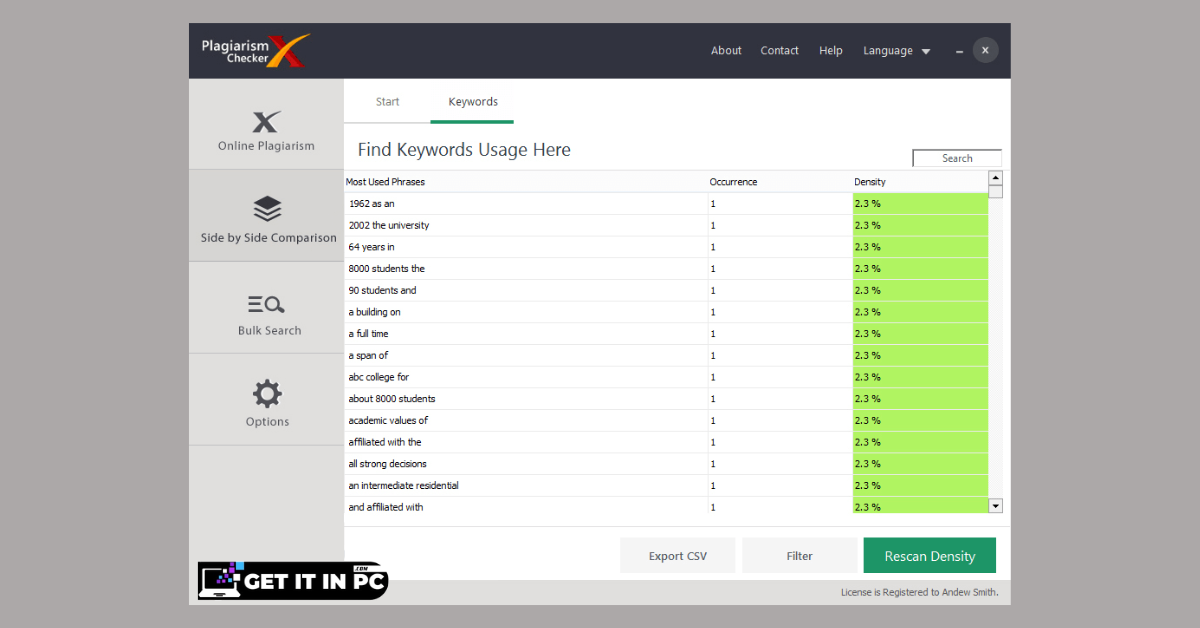Select the Side by Side Comparison layers icon

pyautogui.click(x=267, y=209)
